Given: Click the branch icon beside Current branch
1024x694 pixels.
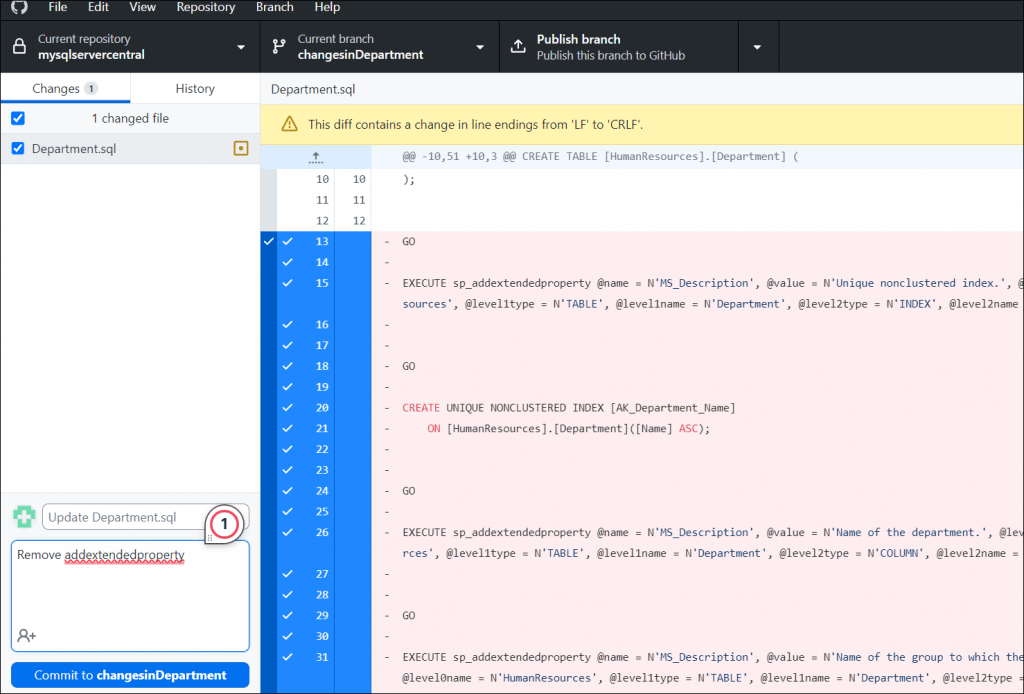Looking at the screenshot, I should 279,47.
